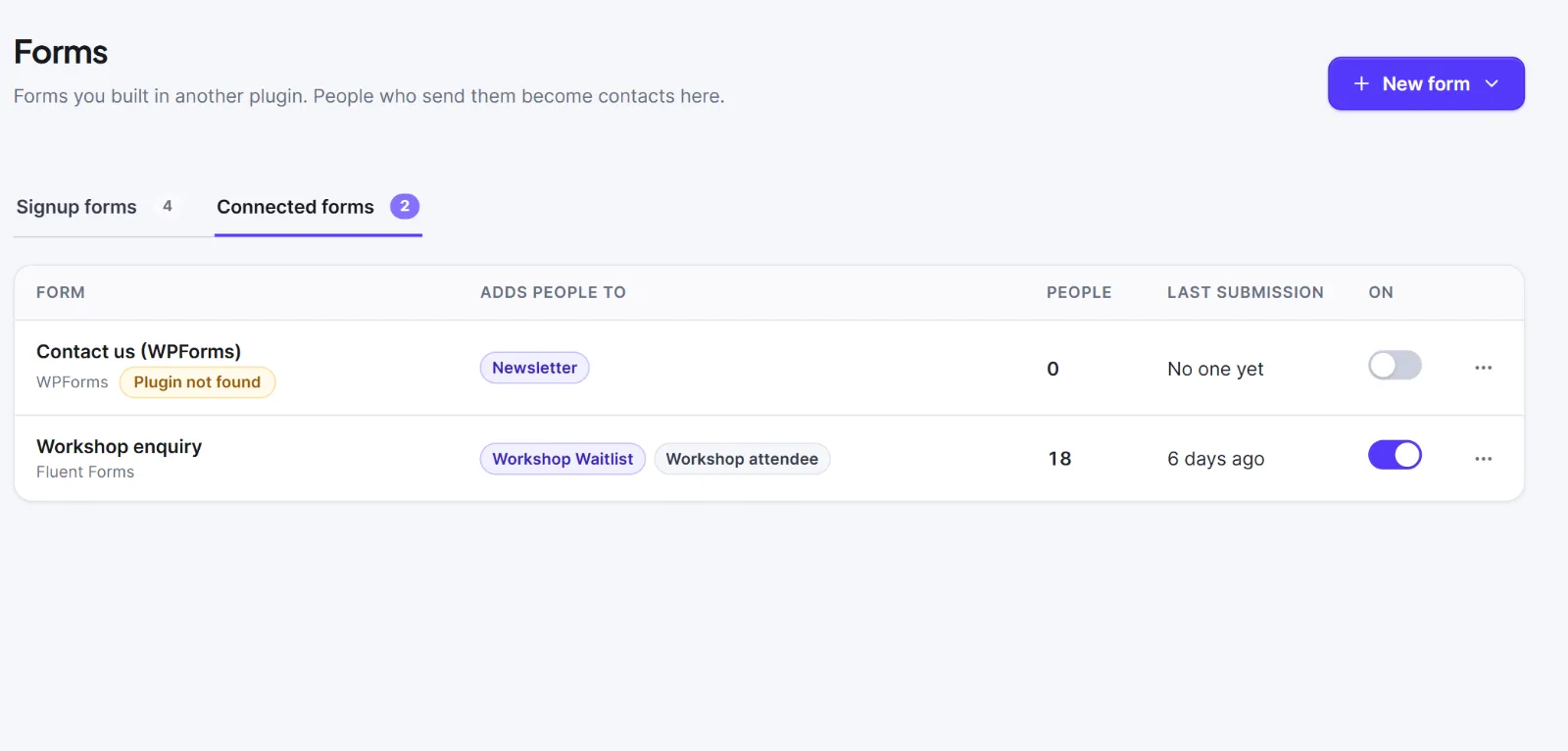Click the Signup forms count badge
Image resolution: width=1568 pixels, height=751 pixels.
pyautogui.click(x=168, y=206)
